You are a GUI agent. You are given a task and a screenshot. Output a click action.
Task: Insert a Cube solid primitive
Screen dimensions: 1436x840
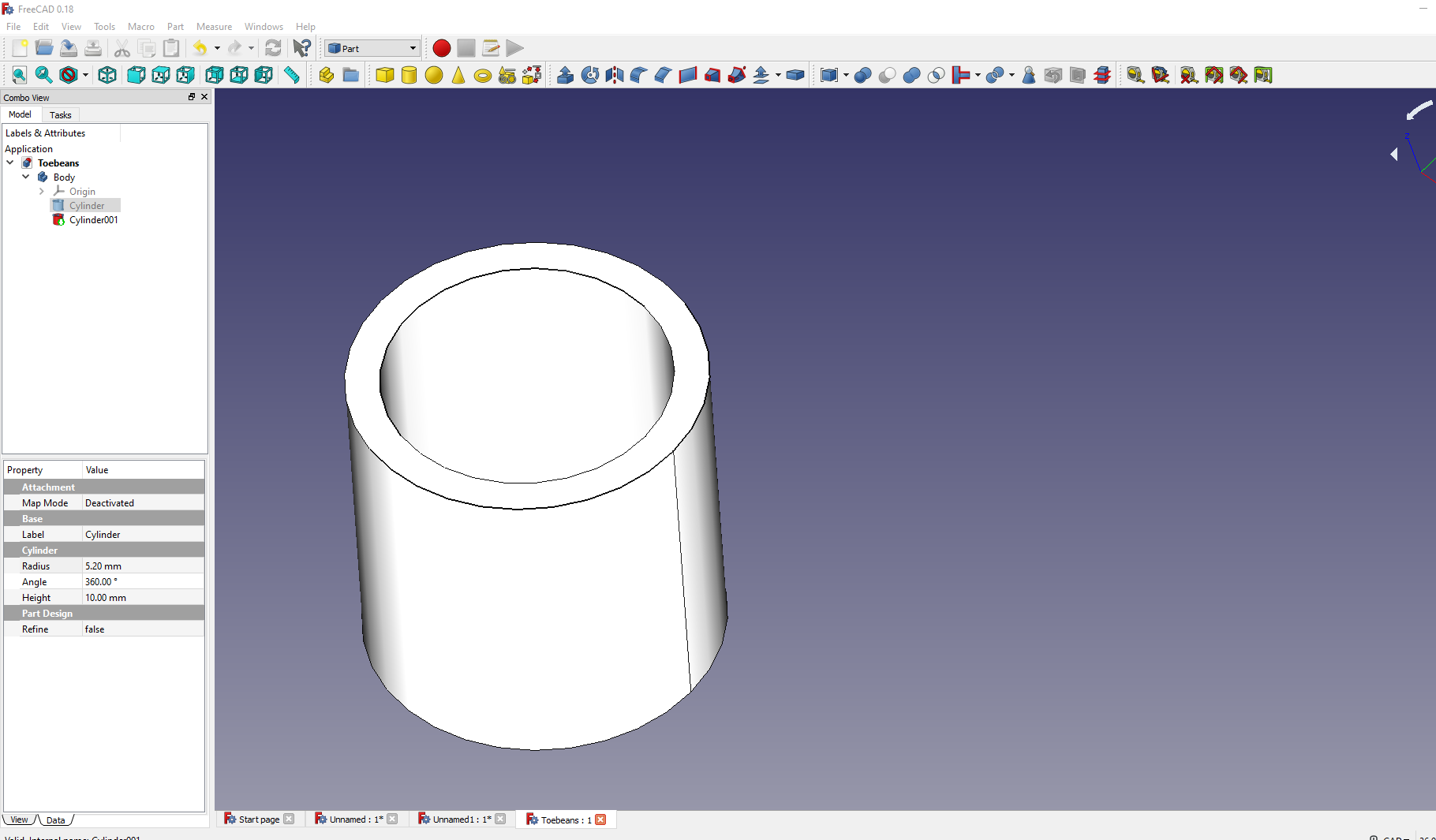click(x=384, y=75)
